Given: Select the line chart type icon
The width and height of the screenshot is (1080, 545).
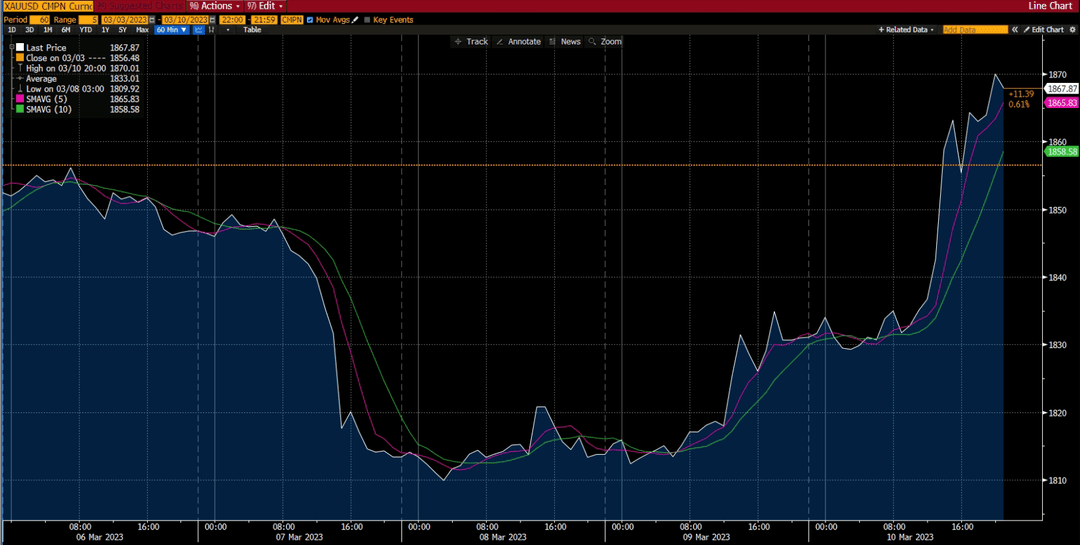Looking at the screenshot, I should click(x=198, y=30).
